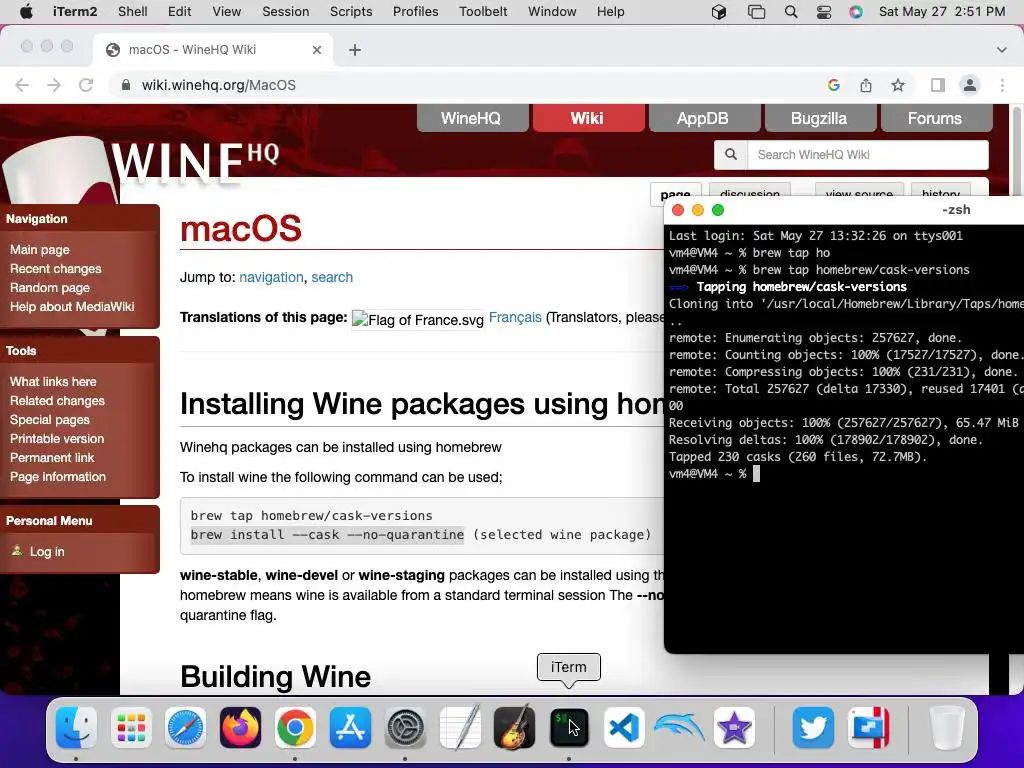Click Log in under Personal Menu
Screen dimensions: 1024x768
(47, 552)
